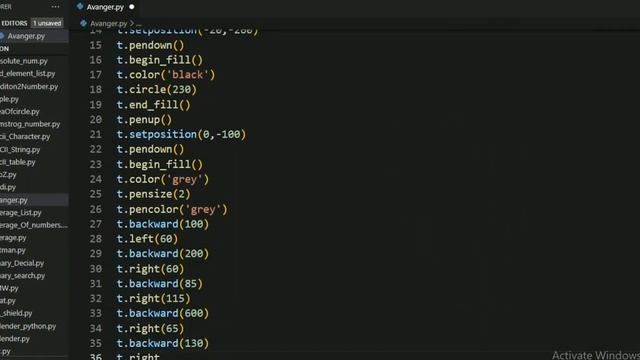Open the Explorer more actions ellipsis menu

tap(55, 7)
